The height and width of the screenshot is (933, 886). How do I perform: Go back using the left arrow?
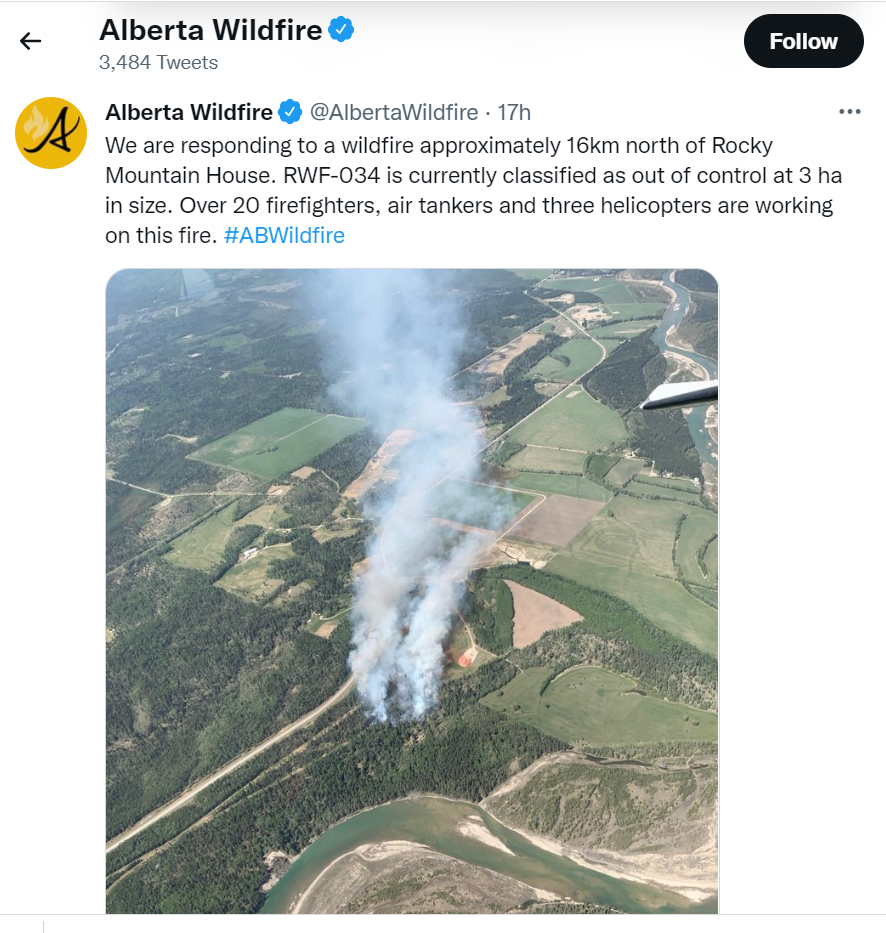pyautogui.click(x=31, y=41)
